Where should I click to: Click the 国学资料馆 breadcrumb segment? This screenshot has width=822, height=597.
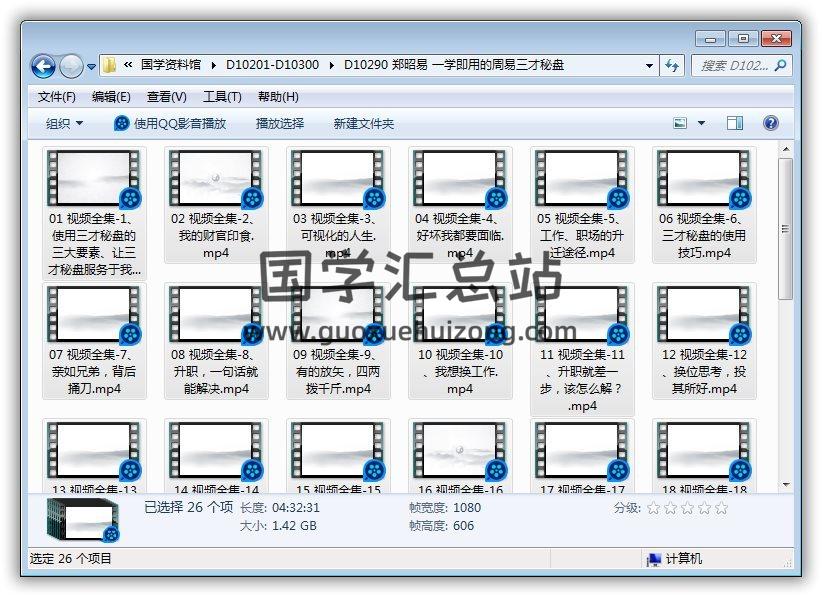coord(171,65)
